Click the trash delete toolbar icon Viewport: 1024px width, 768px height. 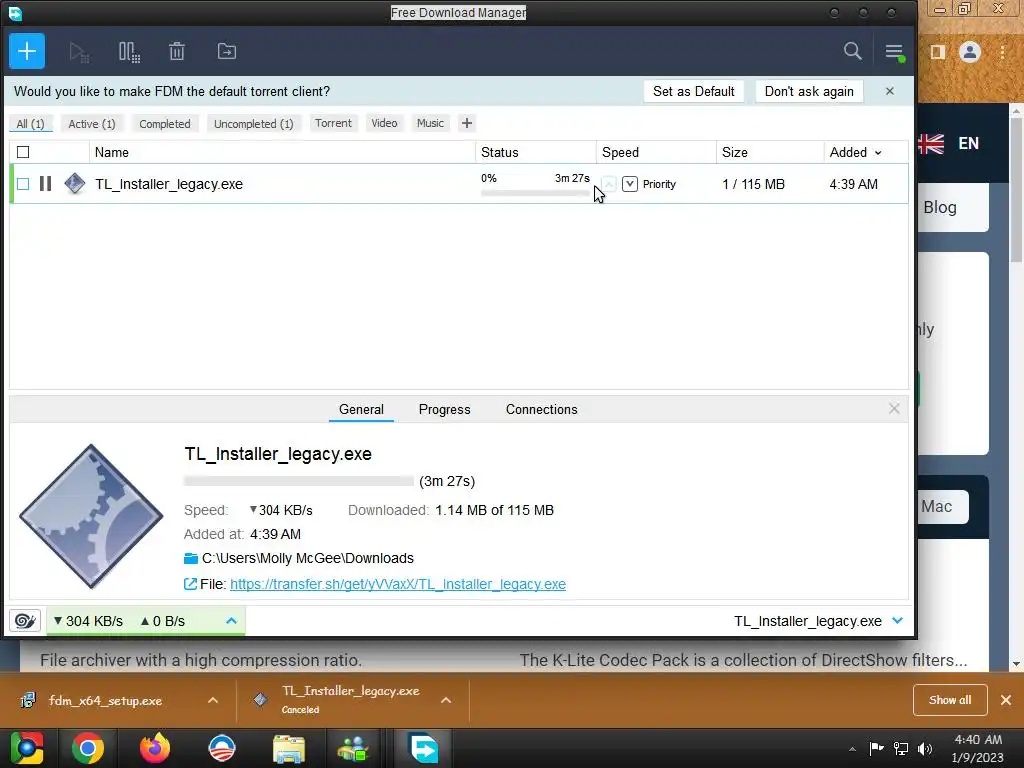click(177, 51)
